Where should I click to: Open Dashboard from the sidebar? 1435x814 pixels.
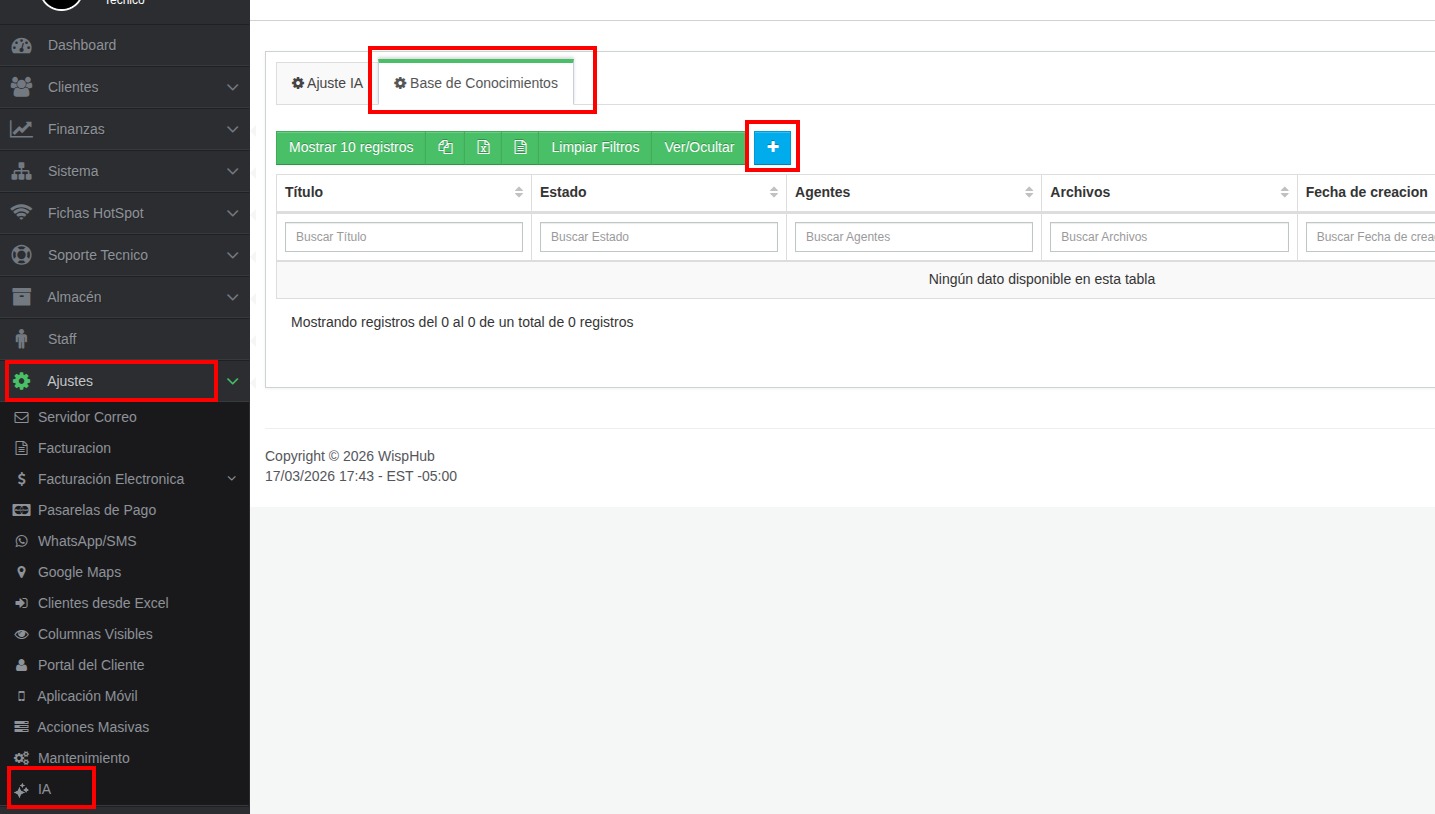[x=82, y=45]
